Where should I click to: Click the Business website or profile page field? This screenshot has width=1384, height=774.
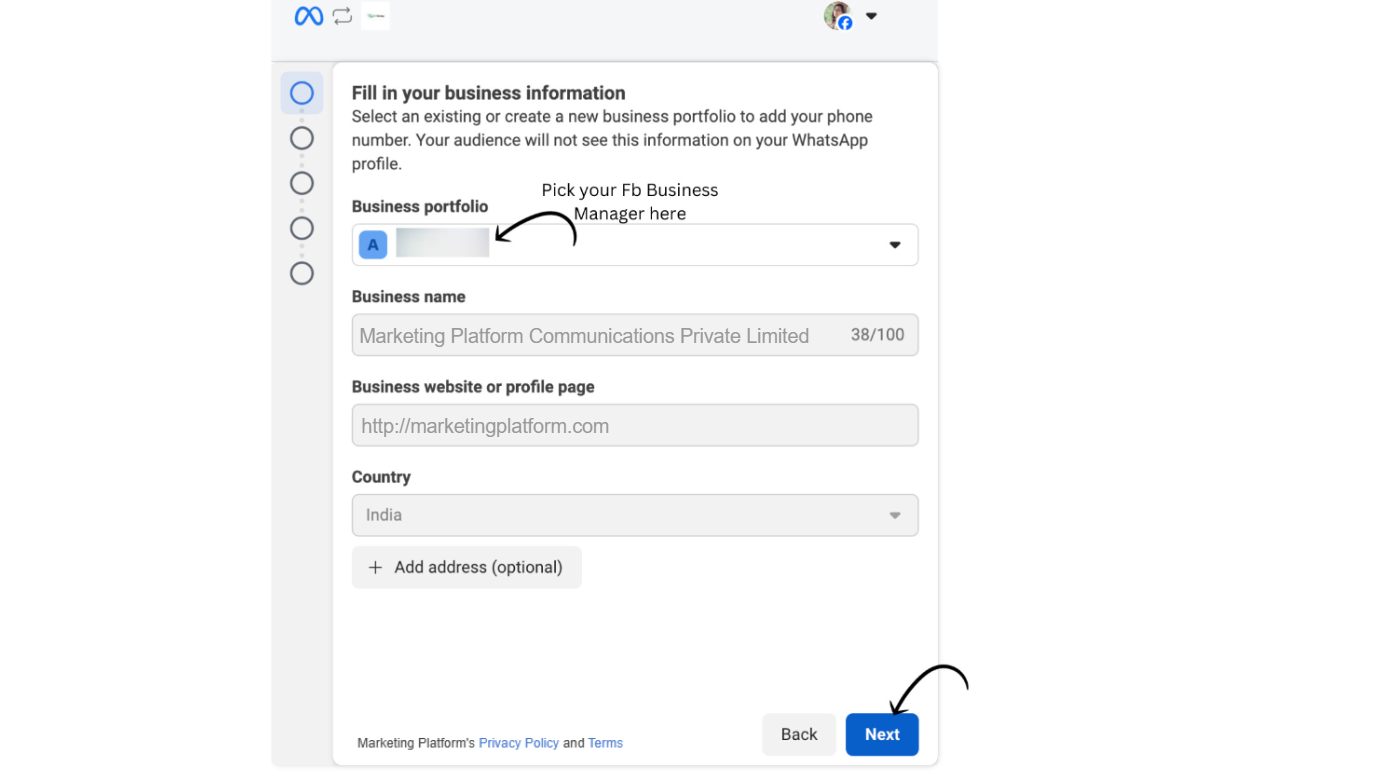point(635,425)
